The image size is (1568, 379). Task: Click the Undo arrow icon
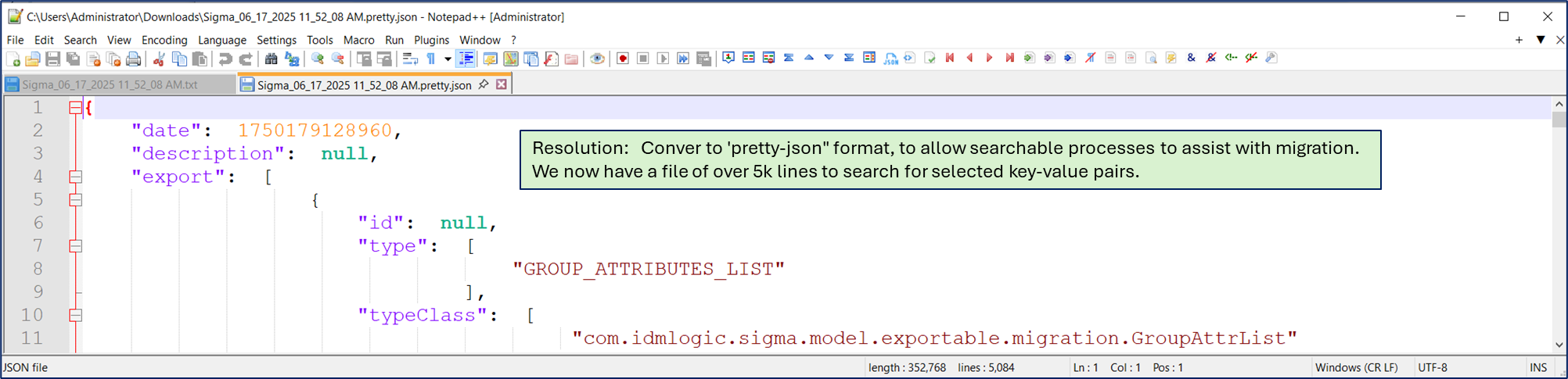point(225,59)
